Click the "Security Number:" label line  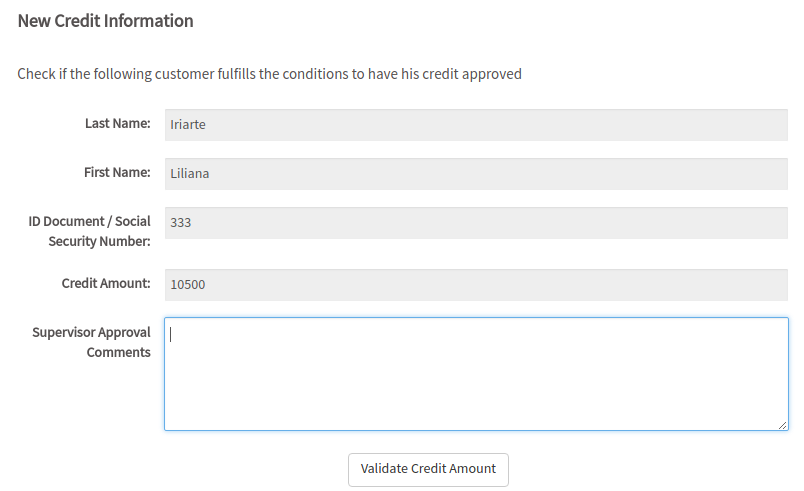point(100,241)
